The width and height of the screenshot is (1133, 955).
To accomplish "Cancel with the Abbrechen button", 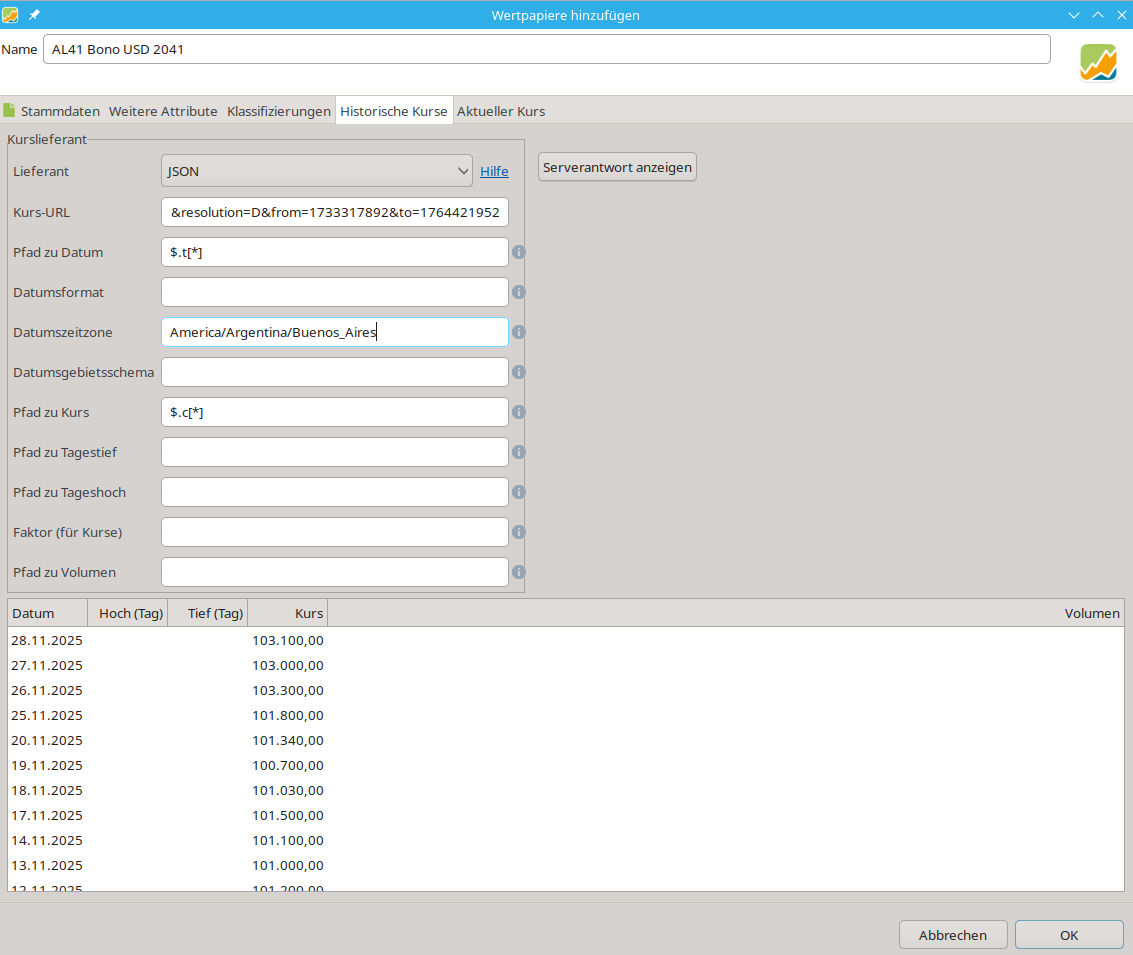I will point(952,935).
